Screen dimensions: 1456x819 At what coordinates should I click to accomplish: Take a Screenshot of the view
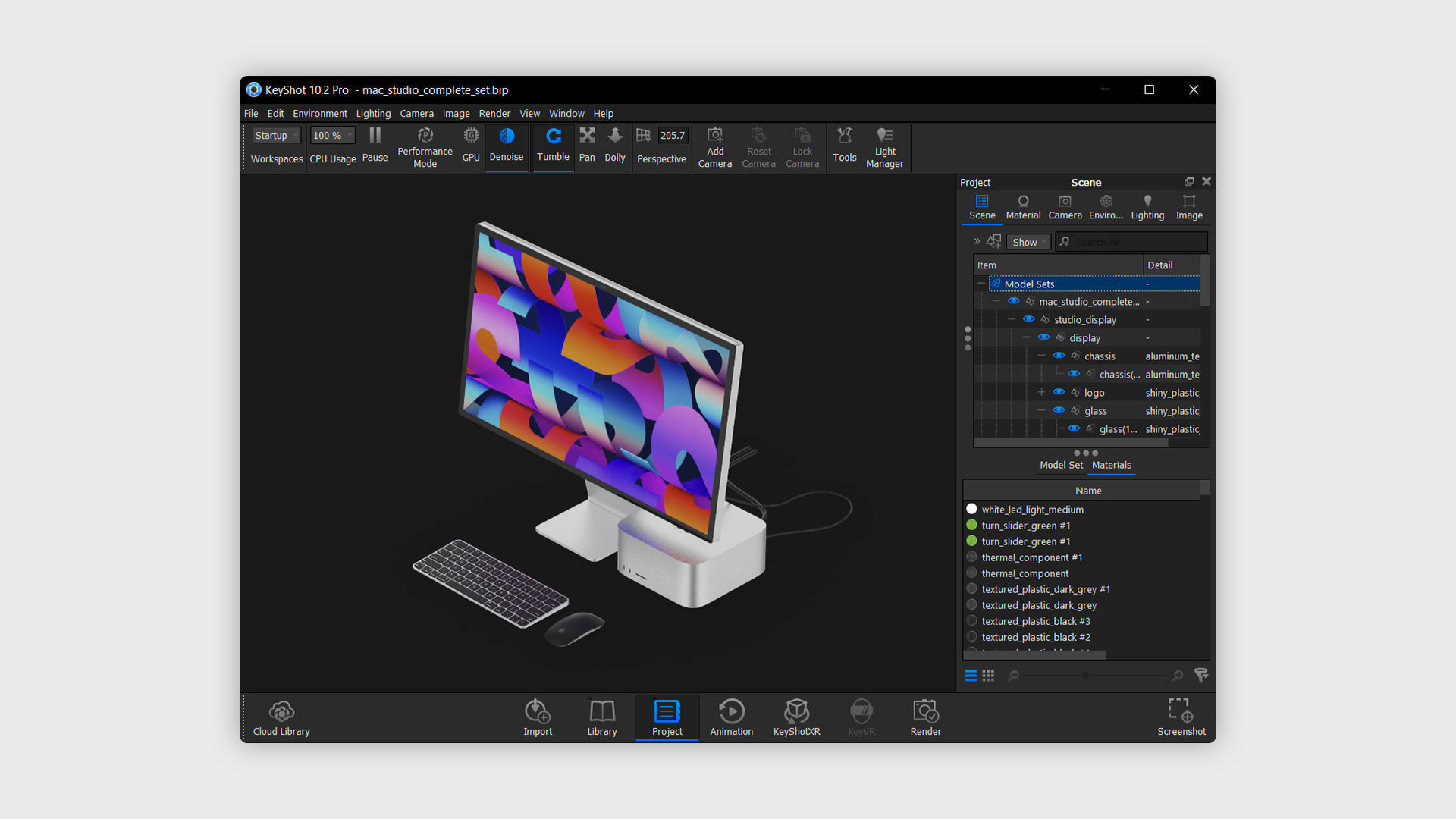click(1181, 717)
